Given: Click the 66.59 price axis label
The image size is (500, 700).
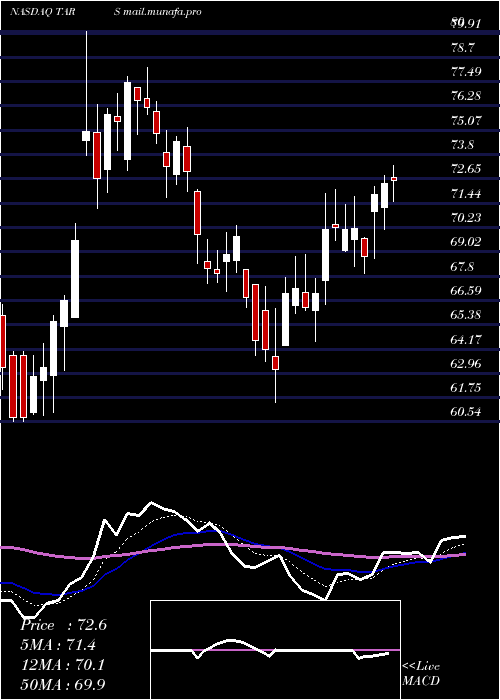Looking at the screenshot, I should point(467,291).
